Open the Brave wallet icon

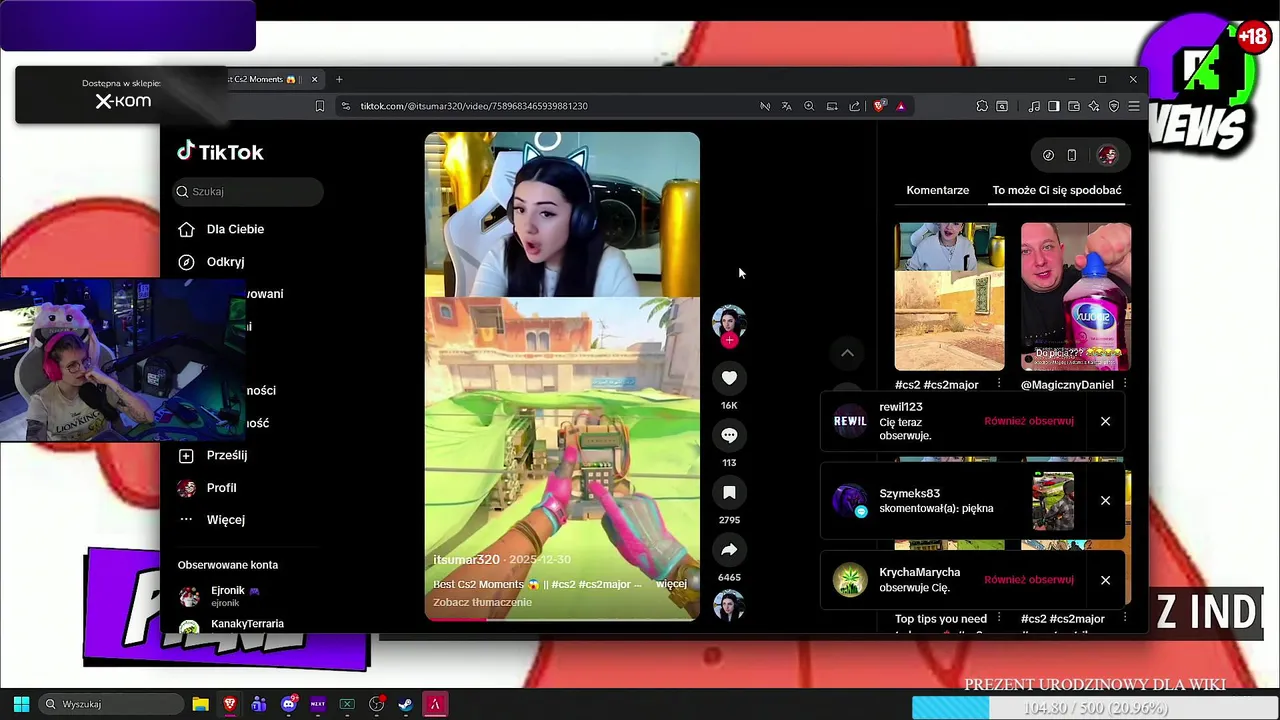[1074, 106]
